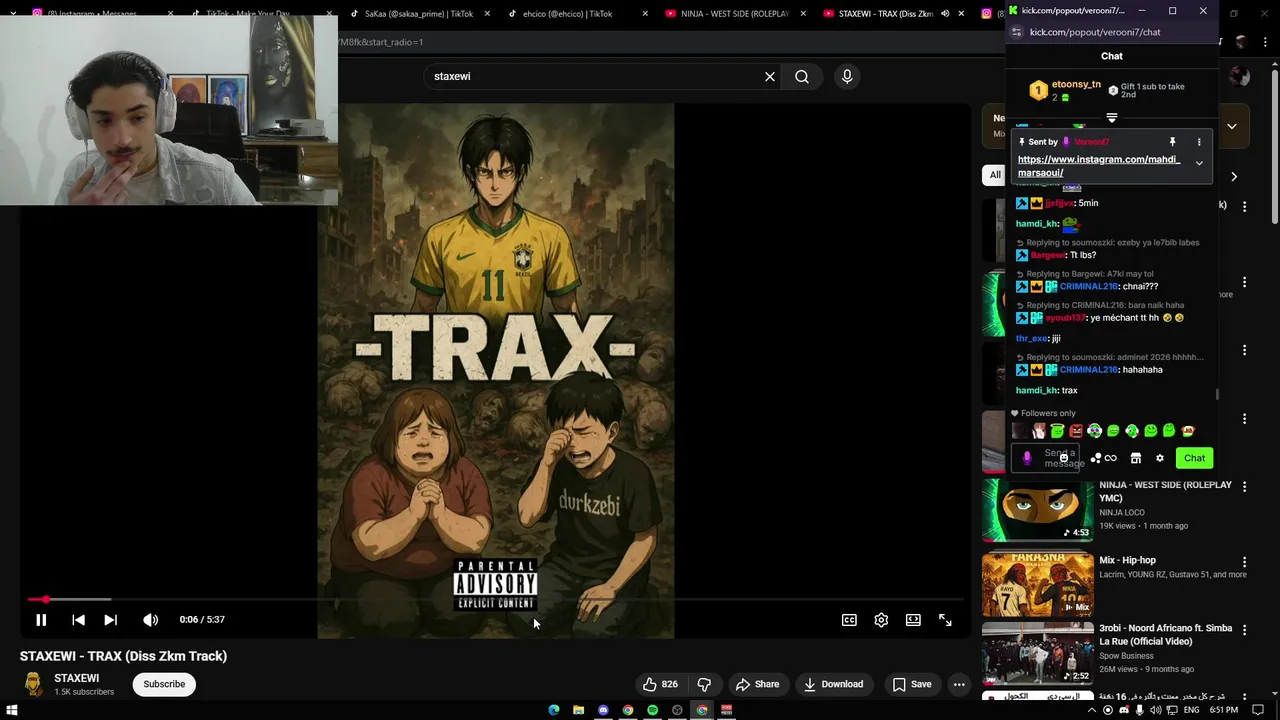
Task: Open chat identity microphone badge icon
Action: (1027, 458)
